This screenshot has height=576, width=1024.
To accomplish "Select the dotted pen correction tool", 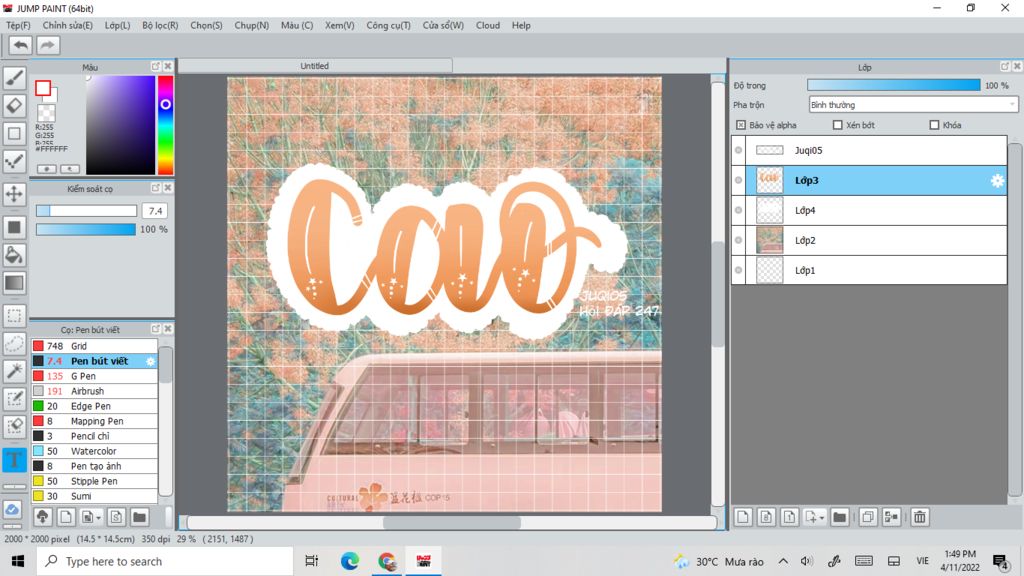I will coord(14,162).
